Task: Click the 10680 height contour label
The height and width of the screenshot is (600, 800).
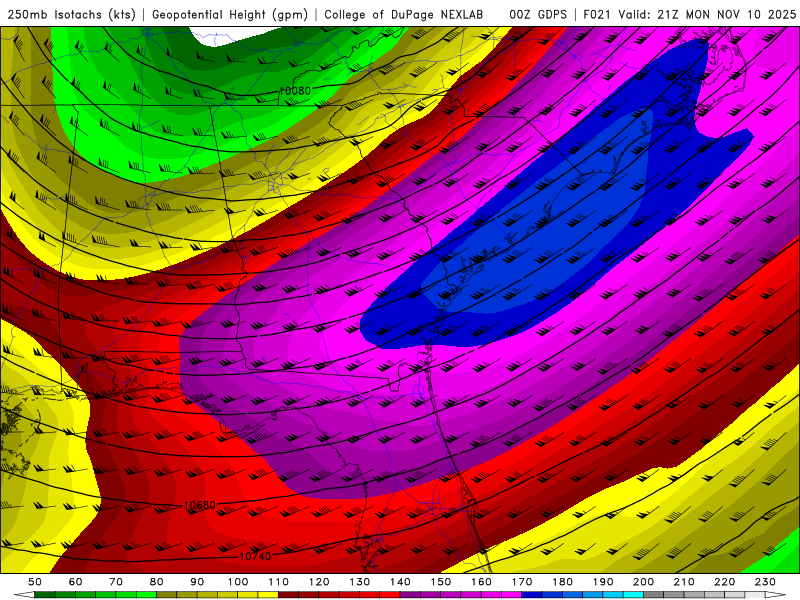Action: (199, 505)
